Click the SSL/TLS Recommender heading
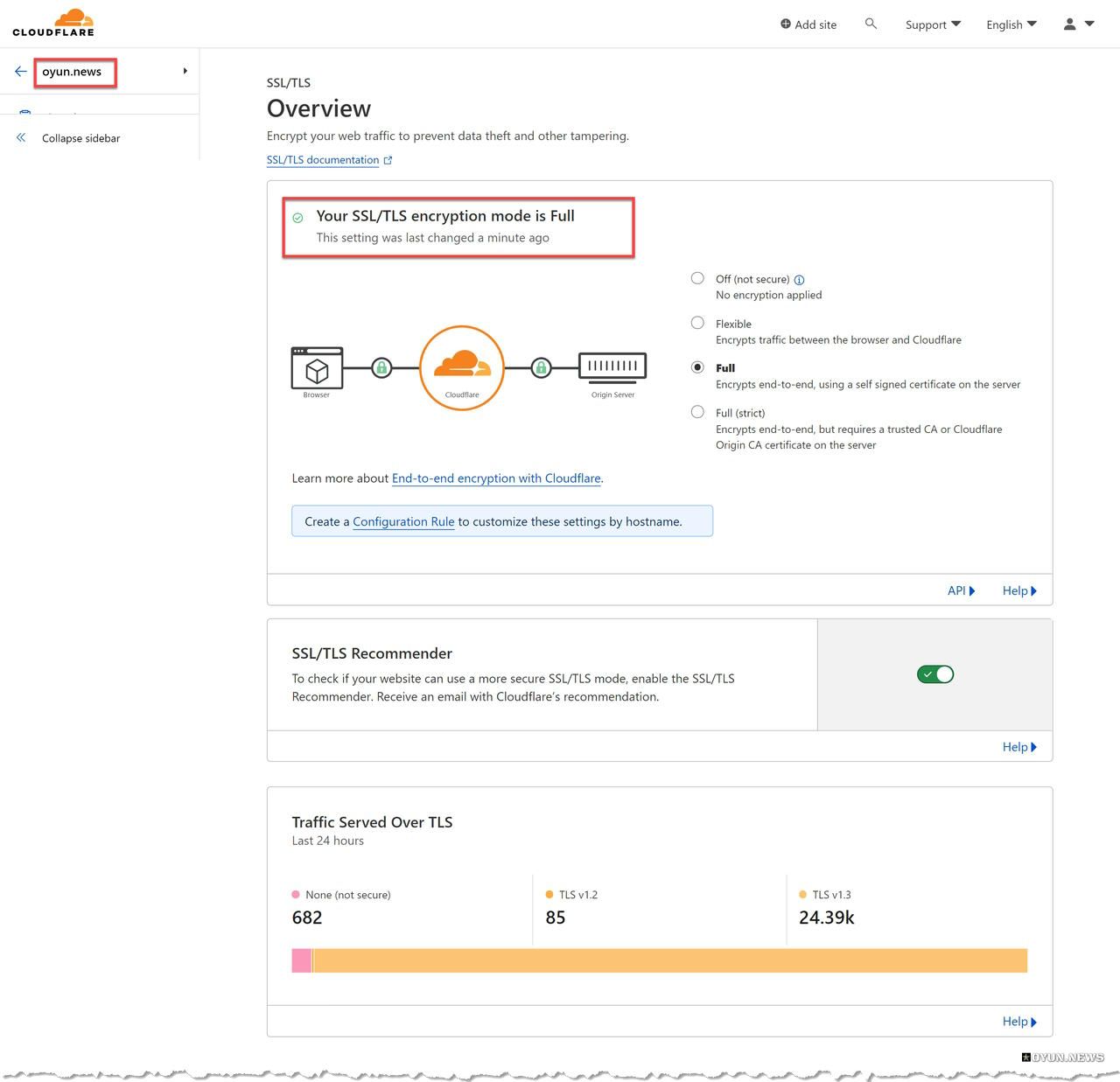1120x1082 pixels. [372, 653]
